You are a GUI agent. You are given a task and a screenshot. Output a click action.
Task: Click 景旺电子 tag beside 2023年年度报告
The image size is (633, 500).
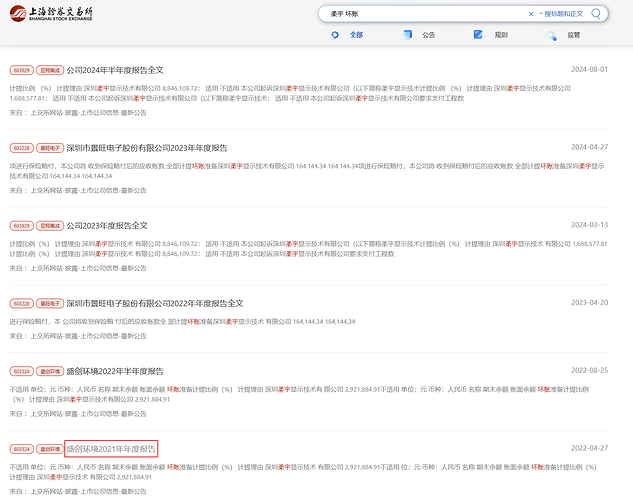pos(50,148)
